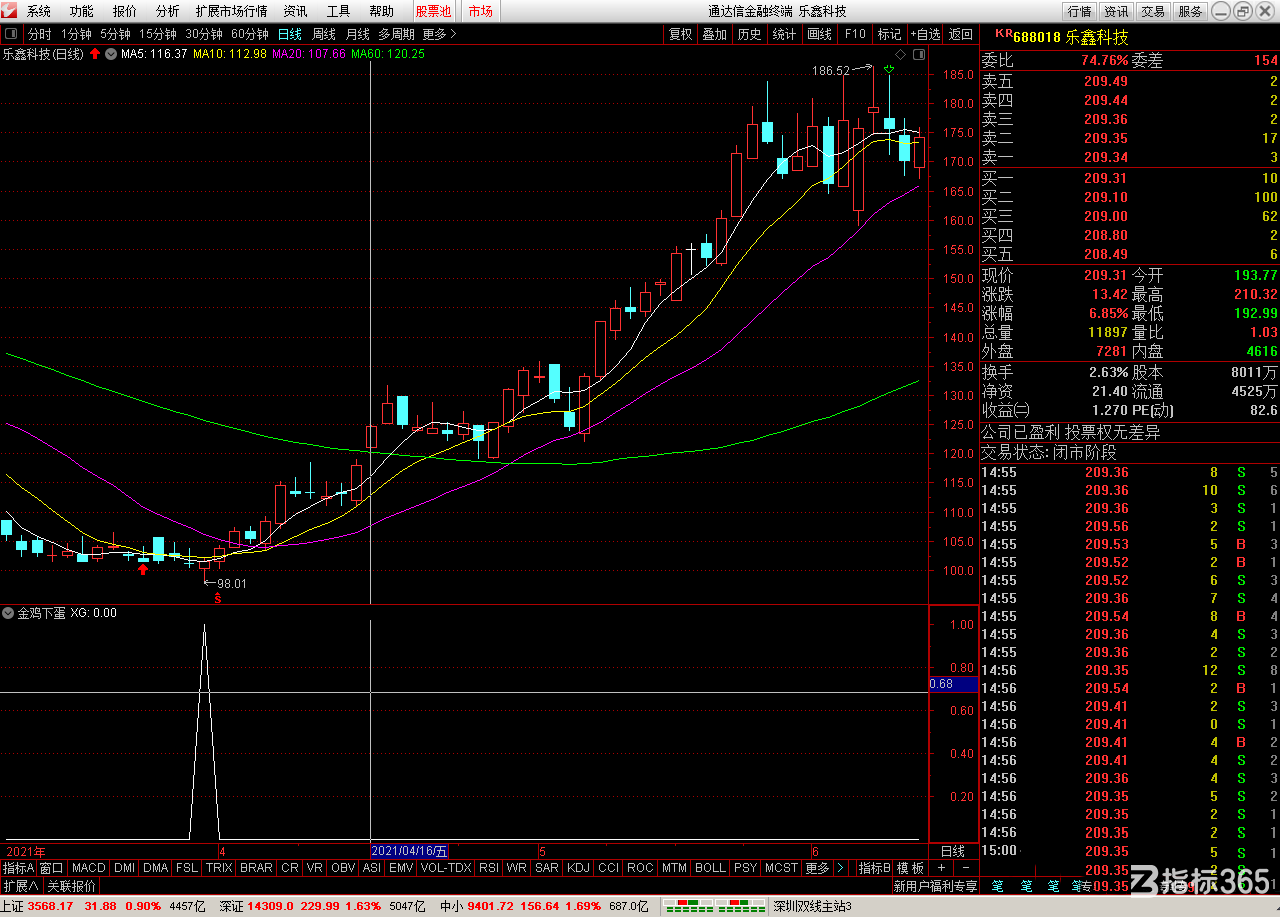Switch to the 市场 tab
This screenshot has height=918, width=1280.
tap(480, 11)
